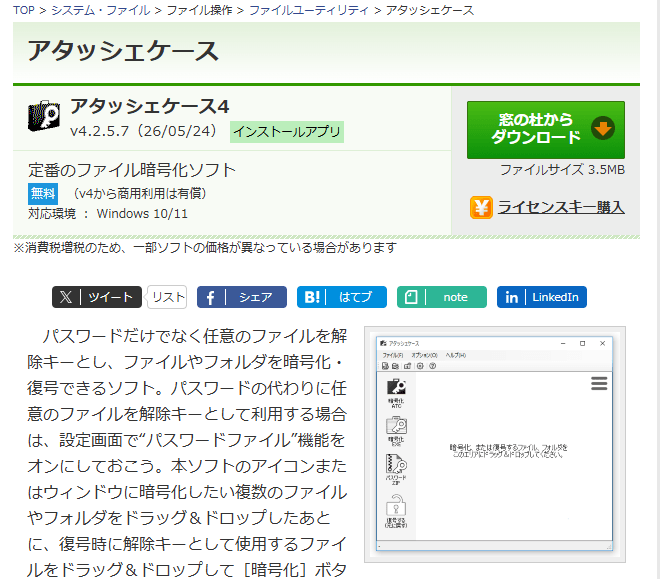
Task: Open ライセンスキー購入 link
Action: (x=561, y=207)
